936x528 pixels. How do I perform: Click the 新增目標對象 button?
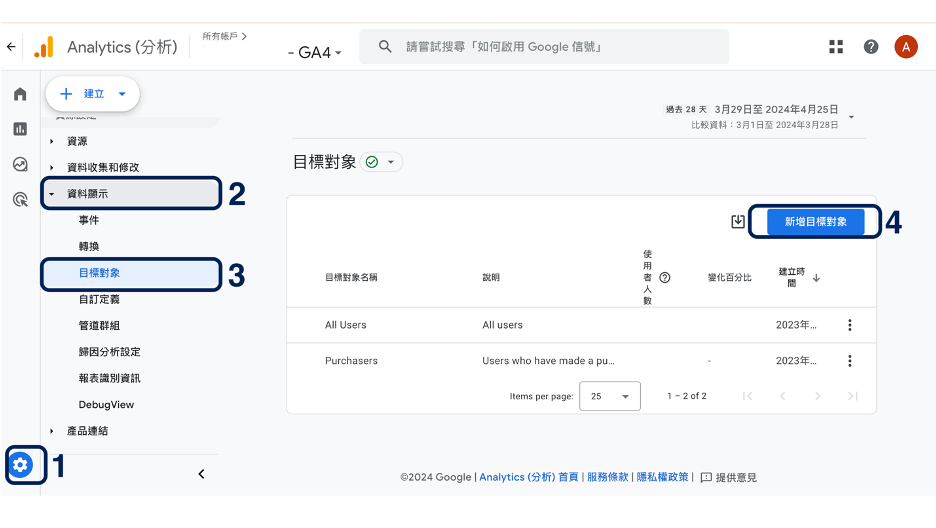(815, 222)
